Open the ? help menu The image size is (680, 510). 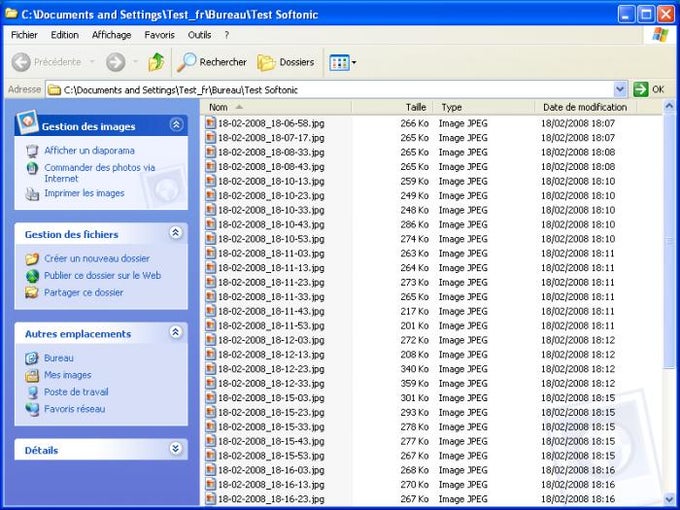pyautogui.click(x=226, y=35)
